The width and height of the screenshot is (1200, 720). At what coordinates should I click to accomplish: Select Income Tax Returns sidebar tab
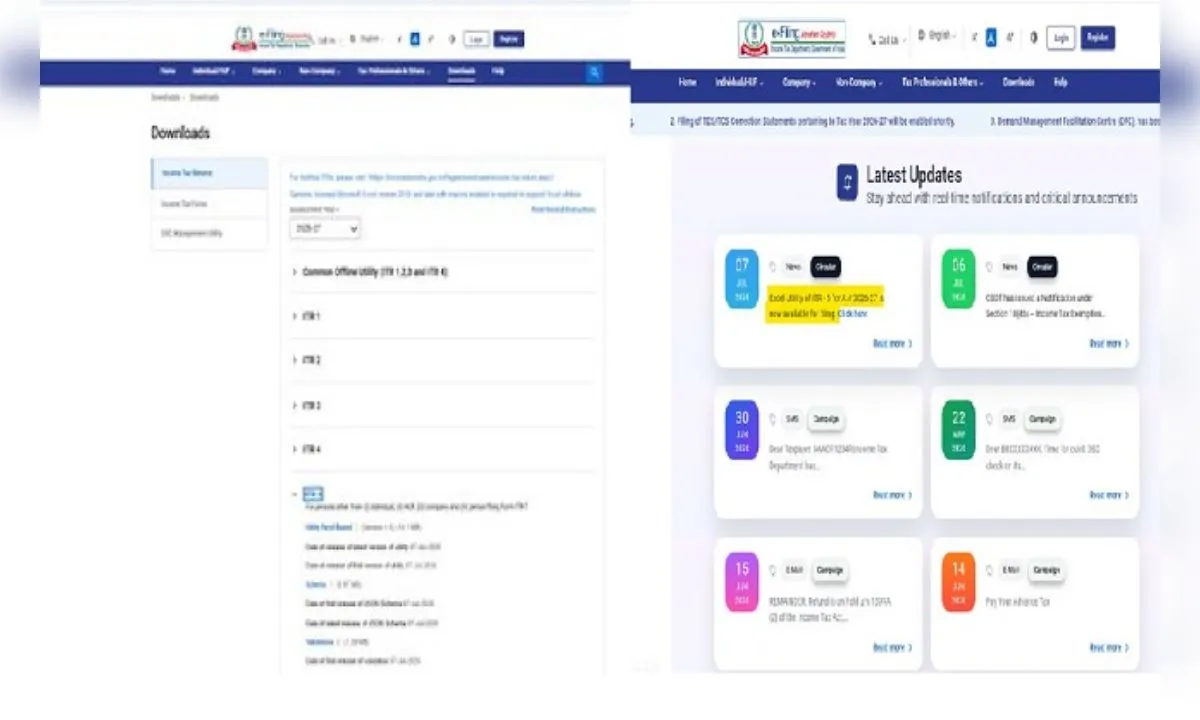(x=209, y=173)
